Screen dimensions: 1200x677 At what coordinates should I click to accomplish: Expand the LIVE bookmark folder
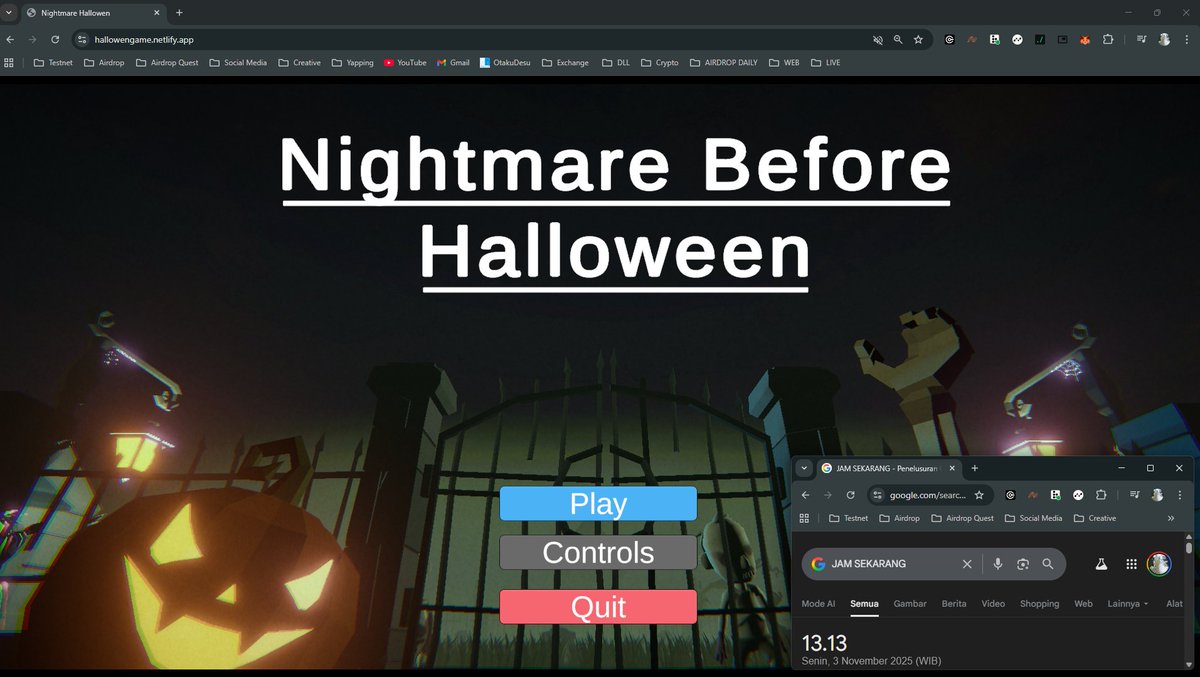[x=826, y=62]
